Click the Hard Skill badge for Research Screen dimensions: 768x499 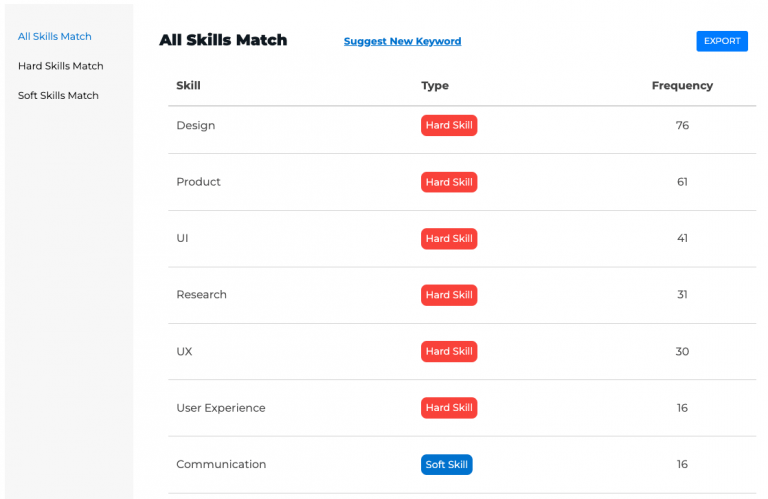pyautogui.click(x=449, y=295)
